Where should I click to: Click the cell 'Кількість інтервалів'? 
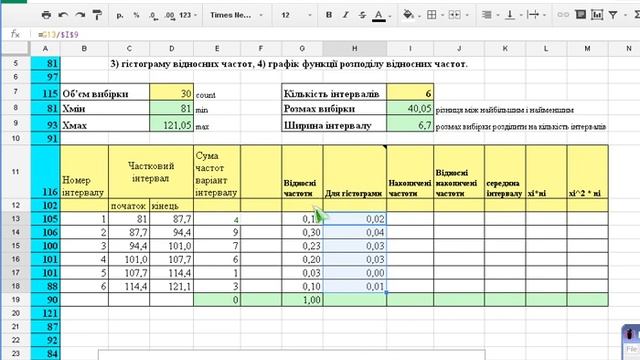point(334,93)
